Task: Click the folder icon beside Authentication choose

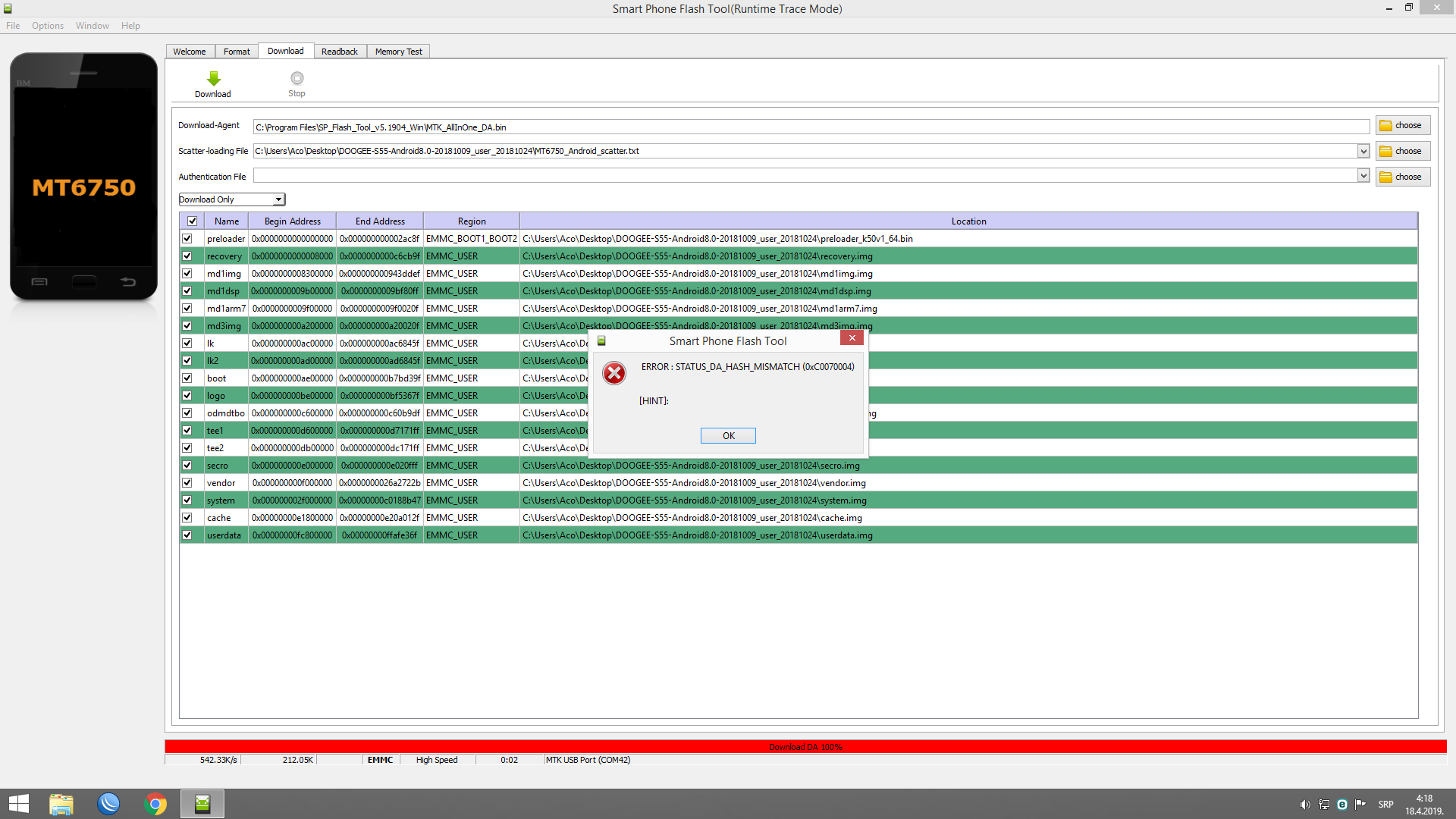Action: pos(1386,177)
